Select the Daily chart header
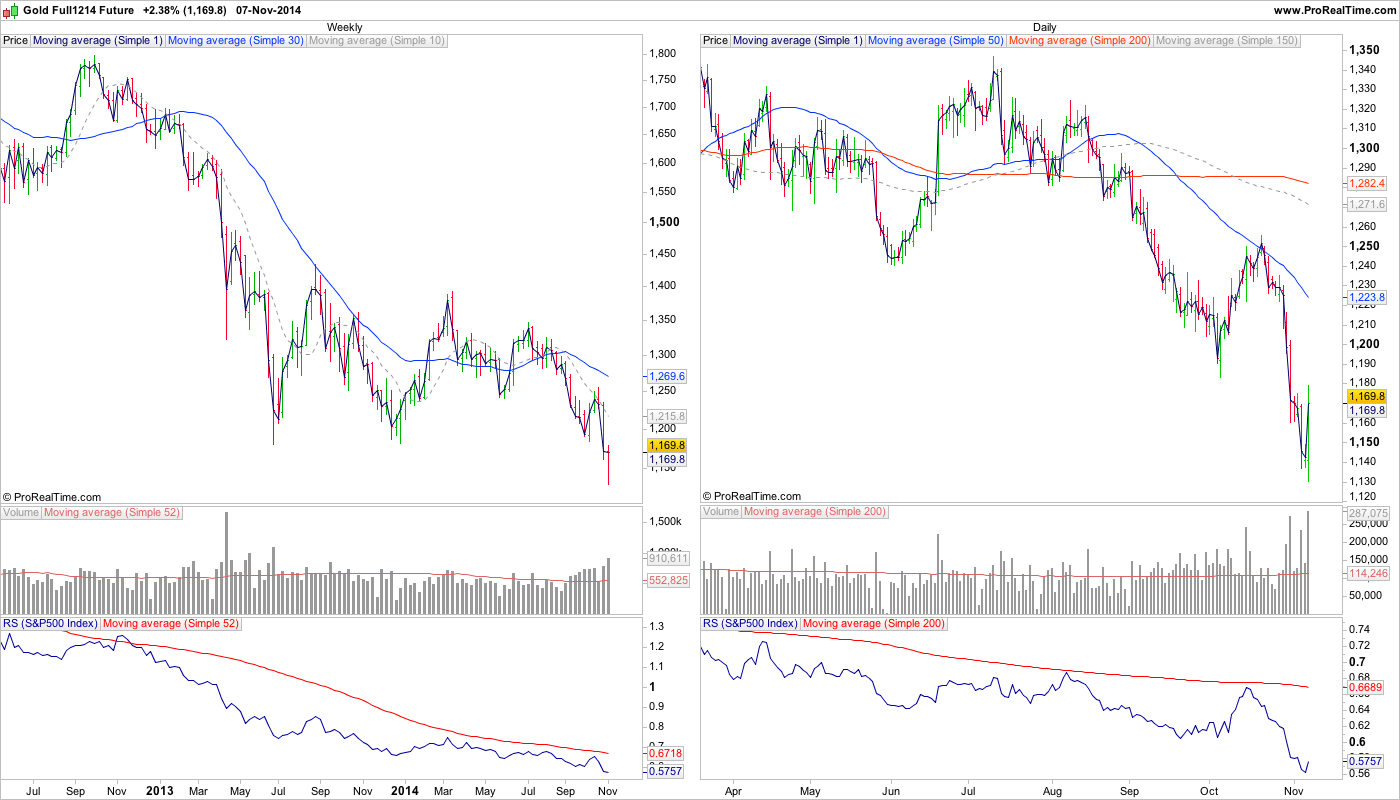The width and height of the screenshot is (1400, 800). 1044,27
